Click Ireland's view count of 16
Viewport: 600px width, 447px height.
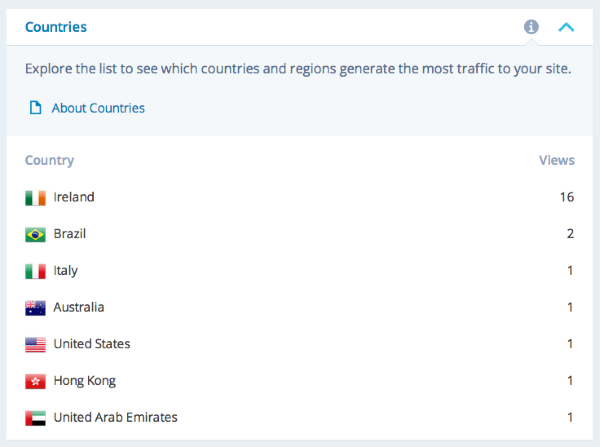tap(567, 197)
